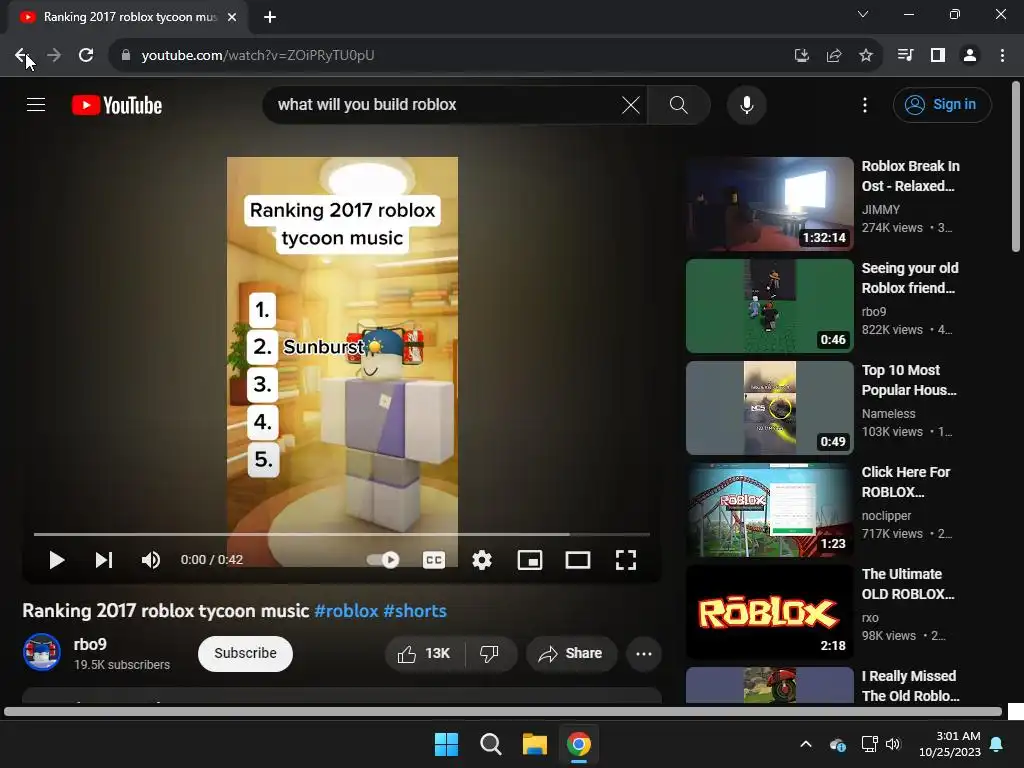This screenshot has width=1024, height=768.
Task: Clear the search box text
Action: [630, 104]
